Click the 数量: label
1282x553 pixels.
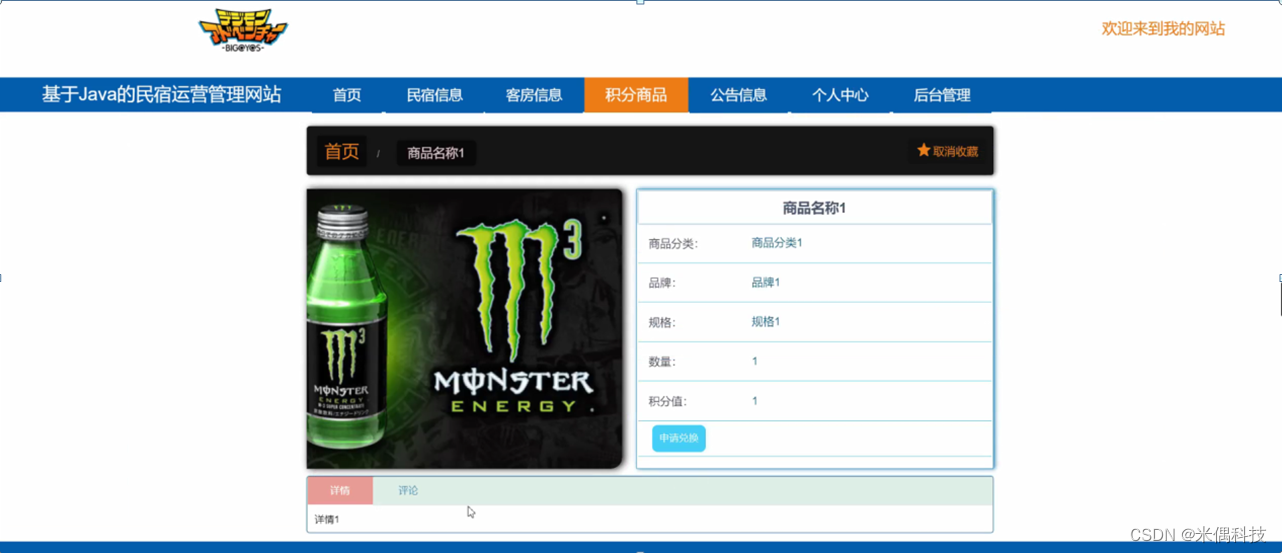(662, 362)
